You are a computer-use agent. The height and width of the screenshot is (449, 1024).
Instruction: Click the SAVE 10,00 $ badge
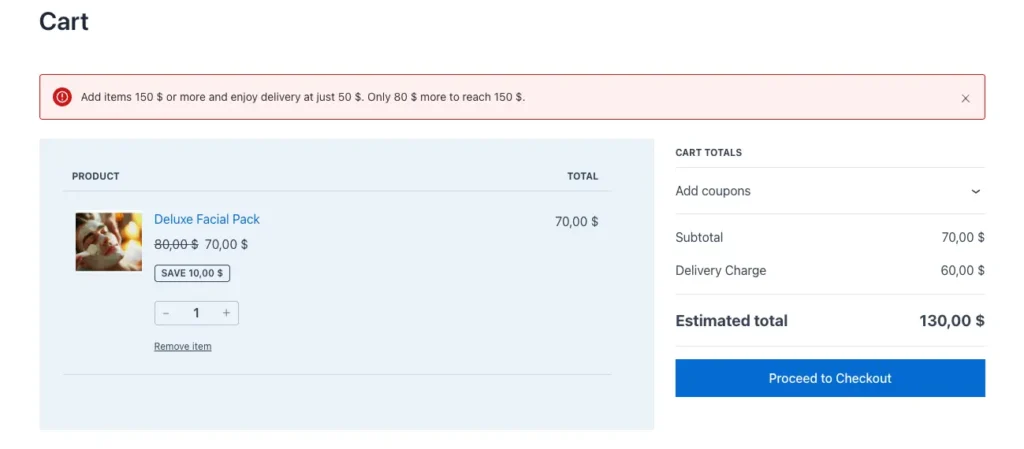coord(192,273)
